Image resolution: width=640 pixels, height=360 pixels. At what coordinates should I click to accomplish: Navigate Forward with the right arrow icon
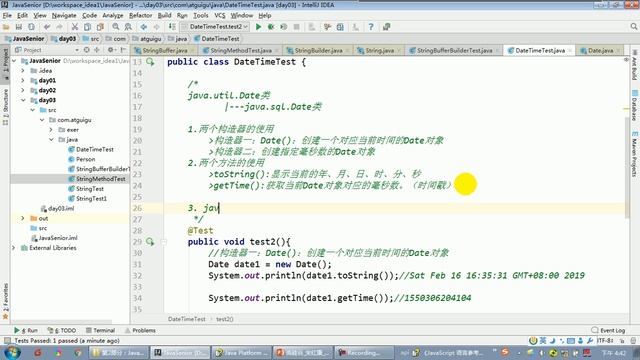click(156, 27)
